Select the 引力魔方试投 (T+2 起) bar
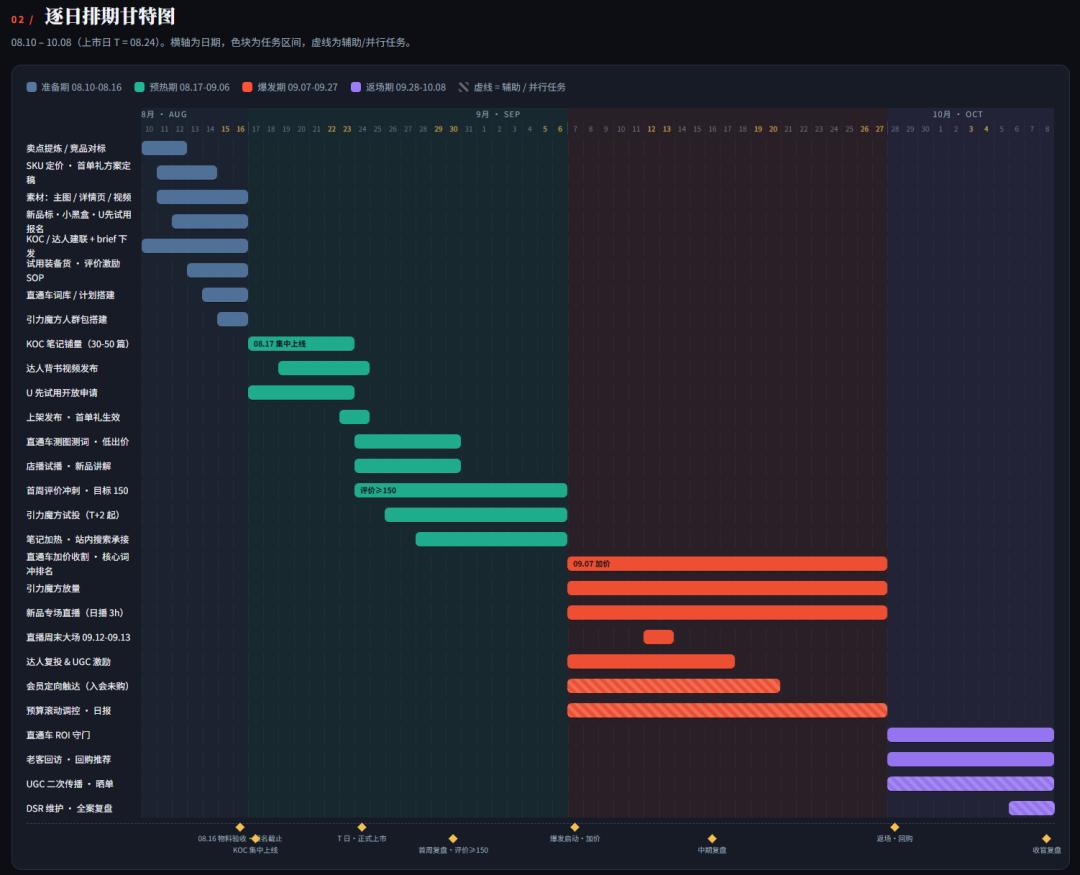 click(476, 515)
